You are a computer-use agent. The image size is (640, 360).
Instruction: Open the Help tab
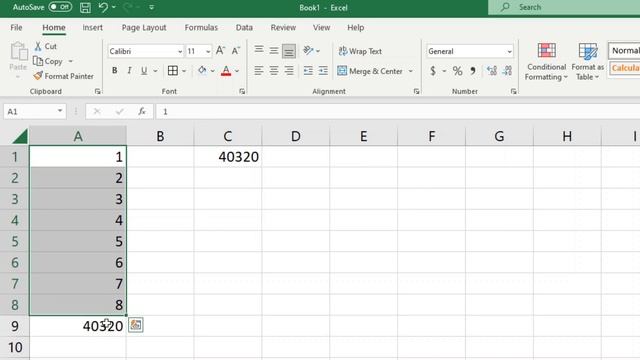coord(356,27)
